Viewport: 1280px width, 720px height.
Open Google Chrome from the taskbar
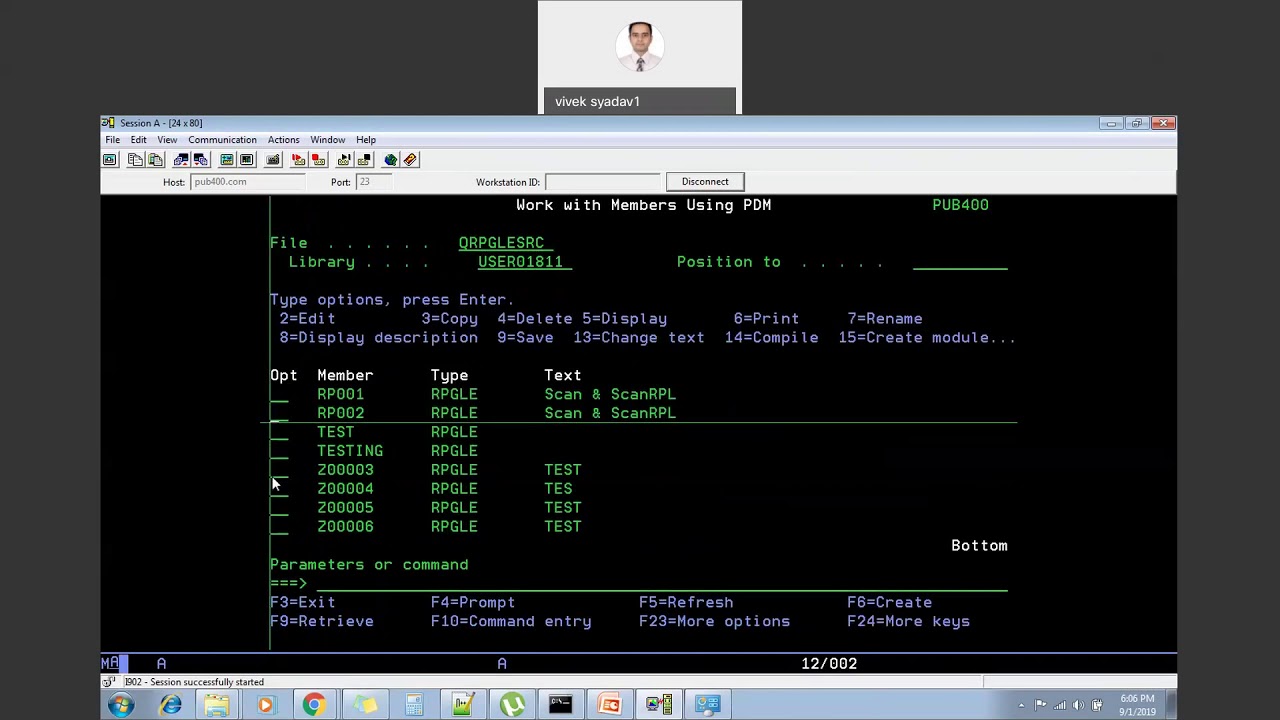314,705
